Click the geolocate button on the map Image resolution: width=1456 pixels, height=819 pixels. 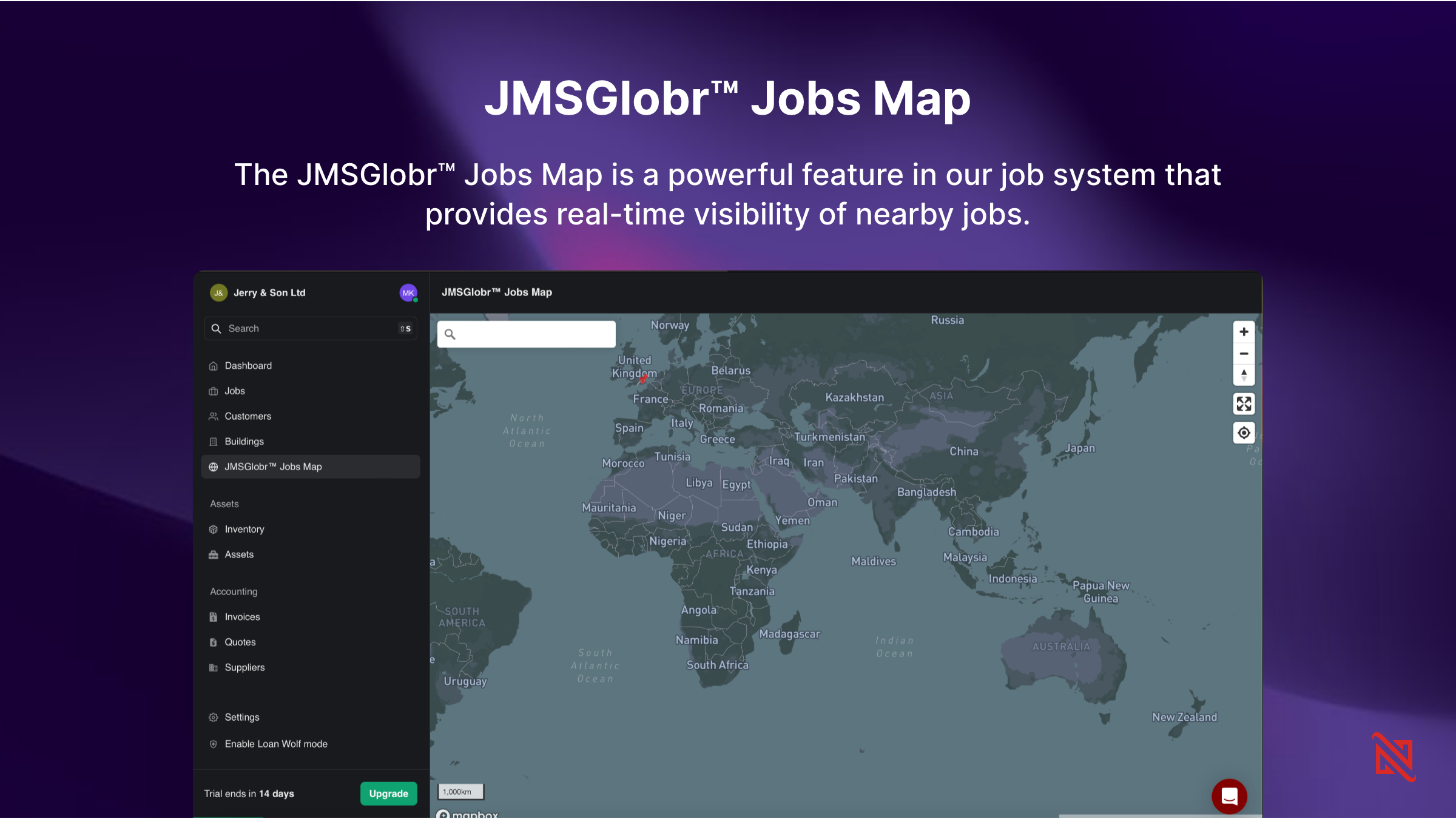[x=1244, y=433]
